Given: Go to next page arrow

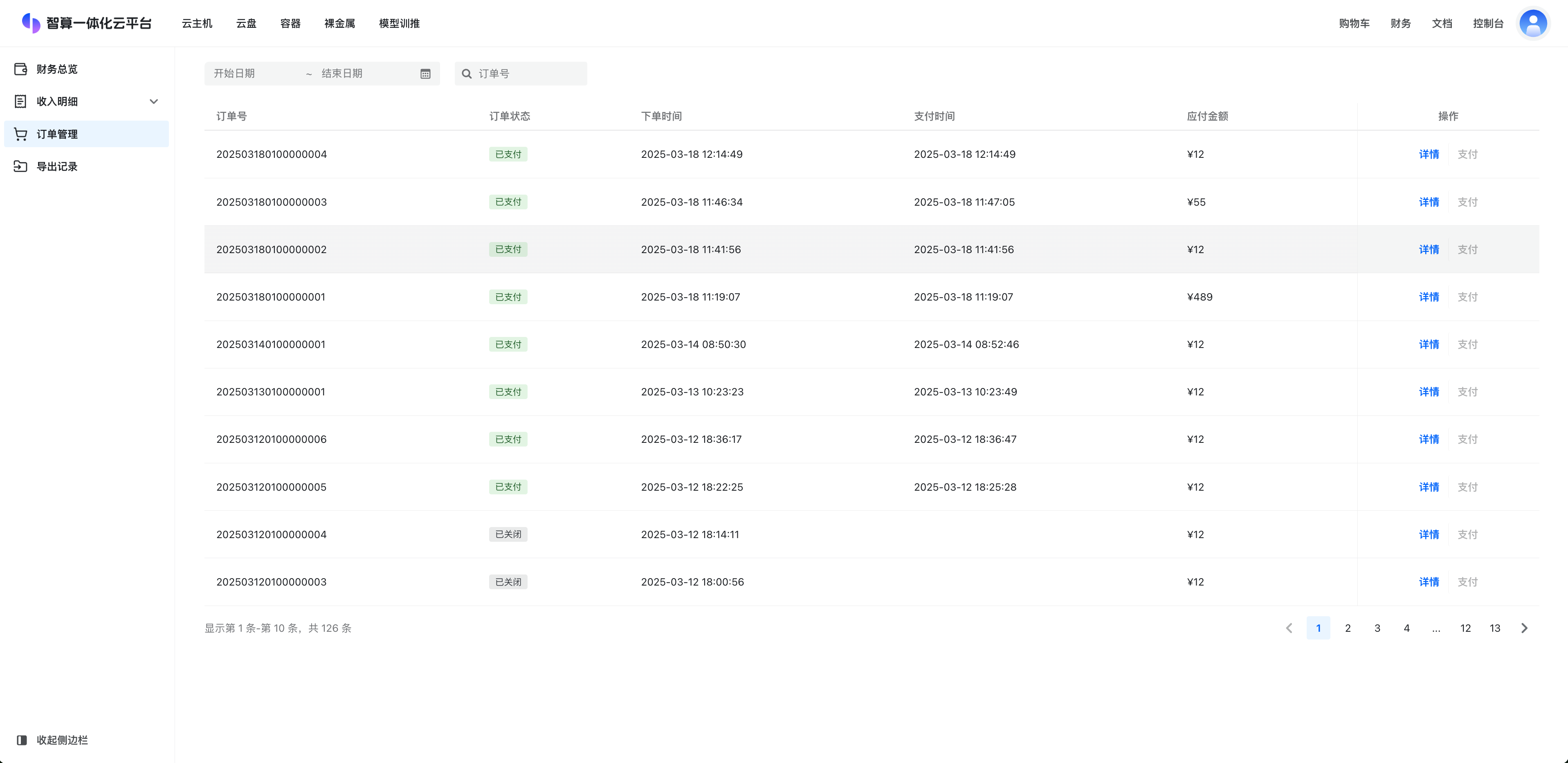Looking at the screenshot, I should click(1524, 628).
